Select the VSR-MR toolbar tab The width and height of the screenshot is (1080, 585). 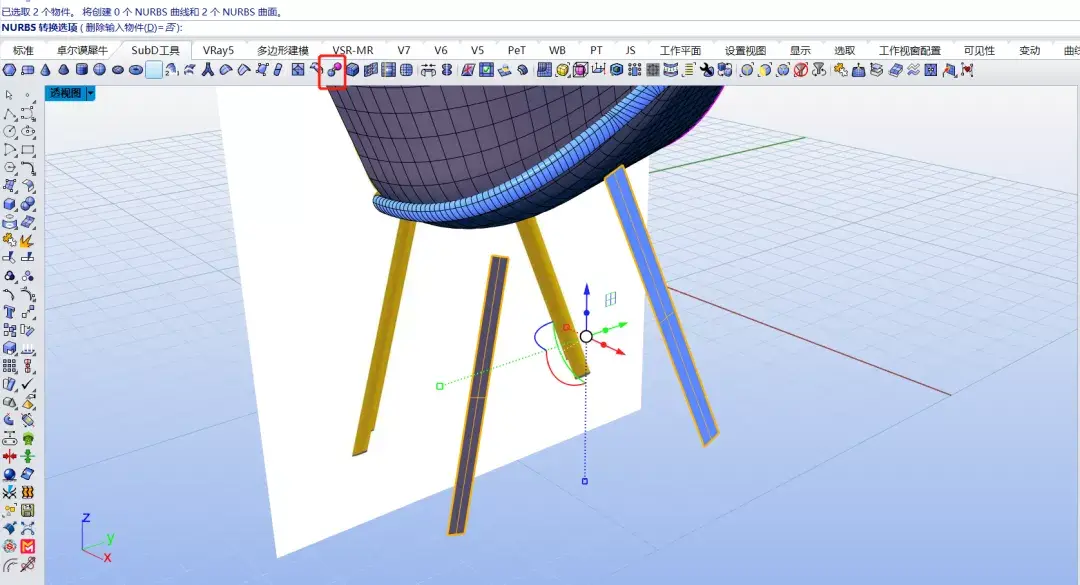click(353, 50)
